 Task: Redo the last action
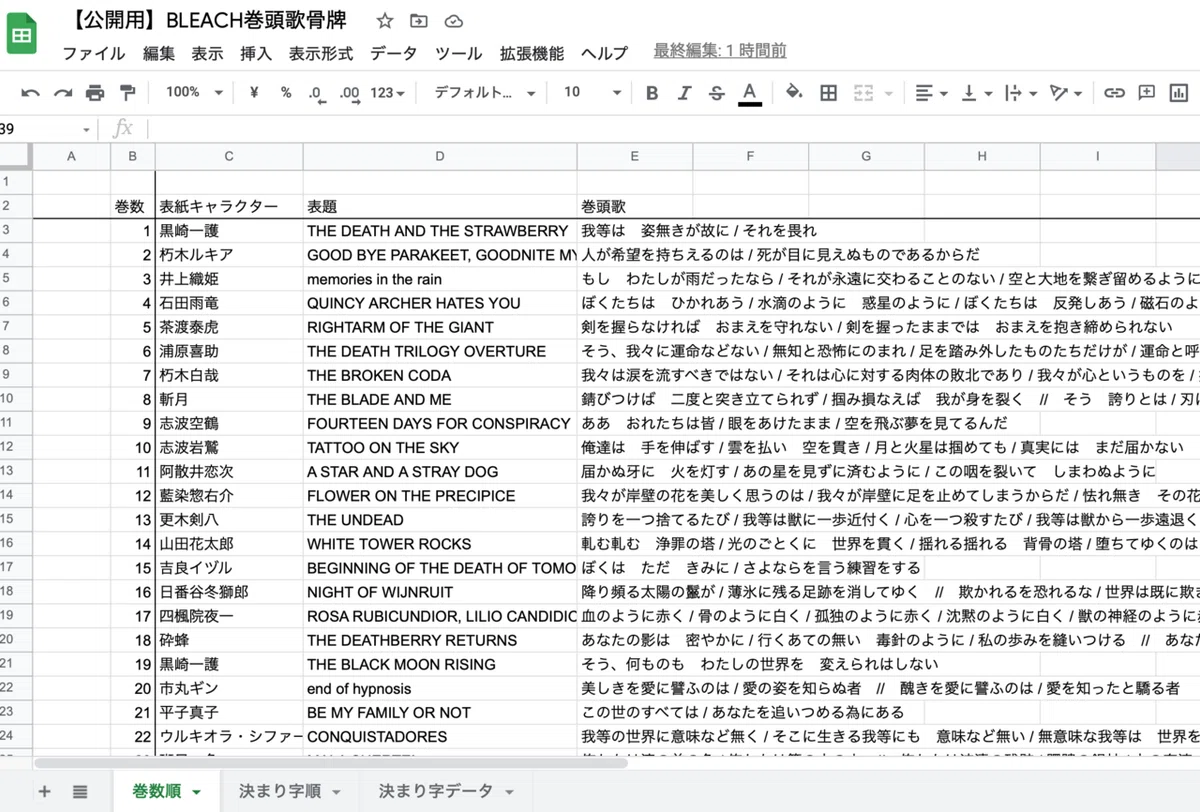click(63, 93)
